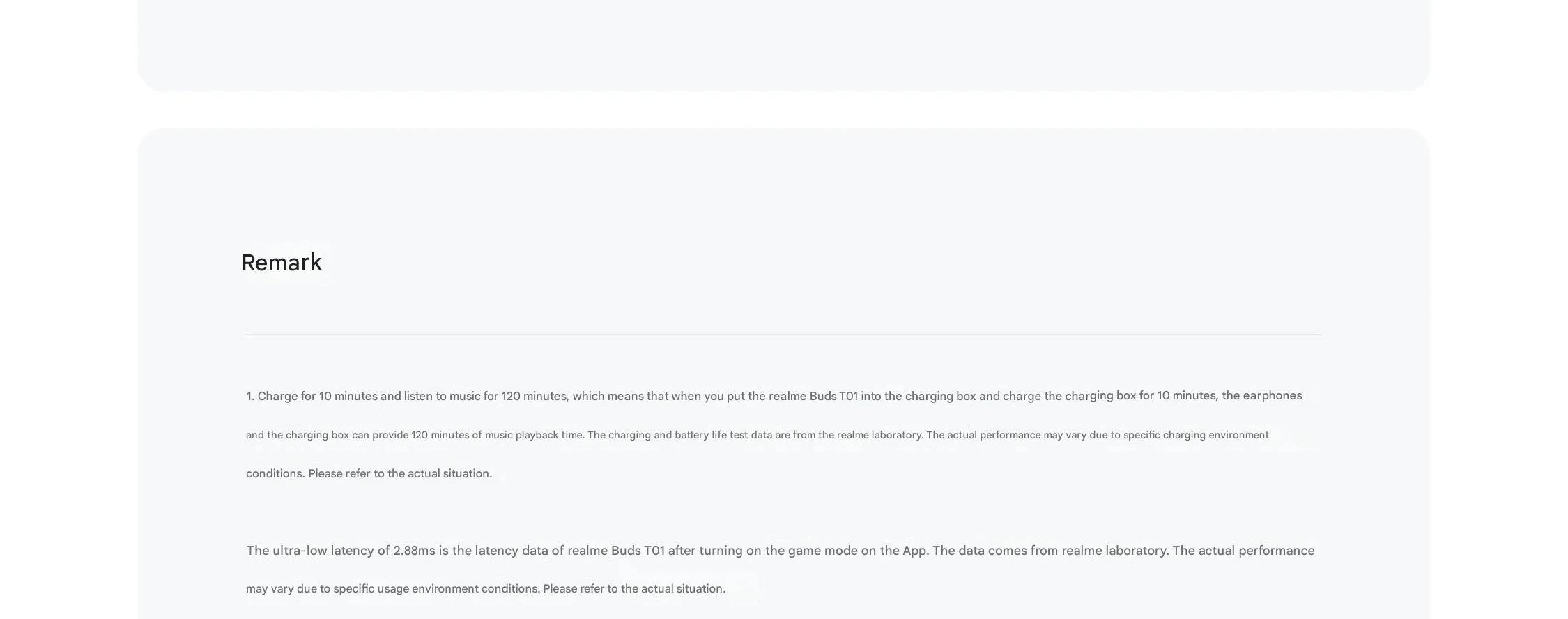Click "The data comes from realme laboratory" sentence

(1050, 551)
